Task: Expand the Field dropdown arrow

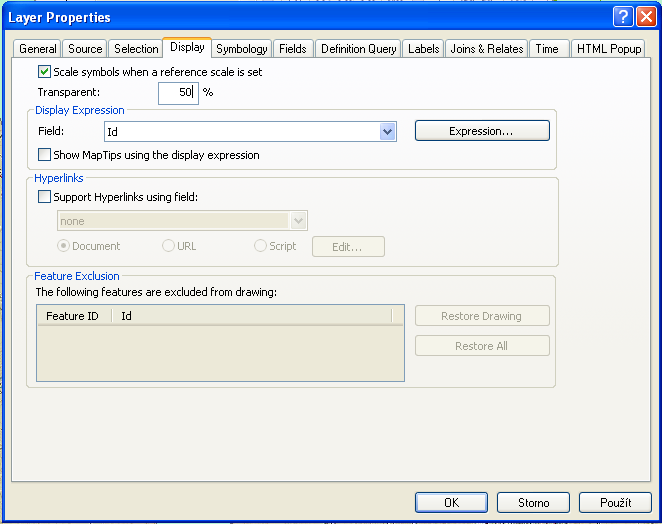Action: tap(388, 132)
